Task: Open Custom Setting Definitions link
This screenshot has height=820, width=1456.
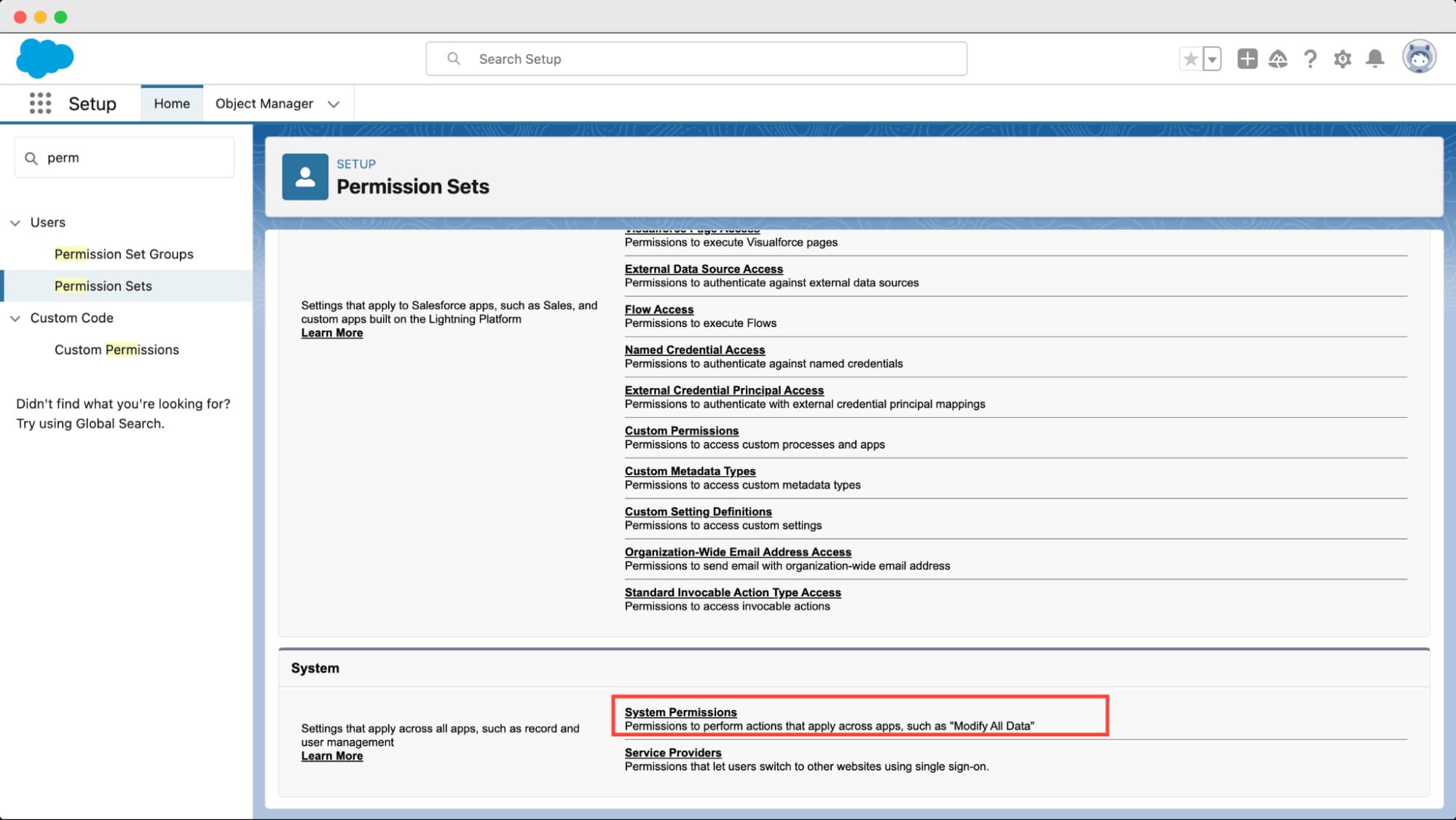Action: (698, 511)
